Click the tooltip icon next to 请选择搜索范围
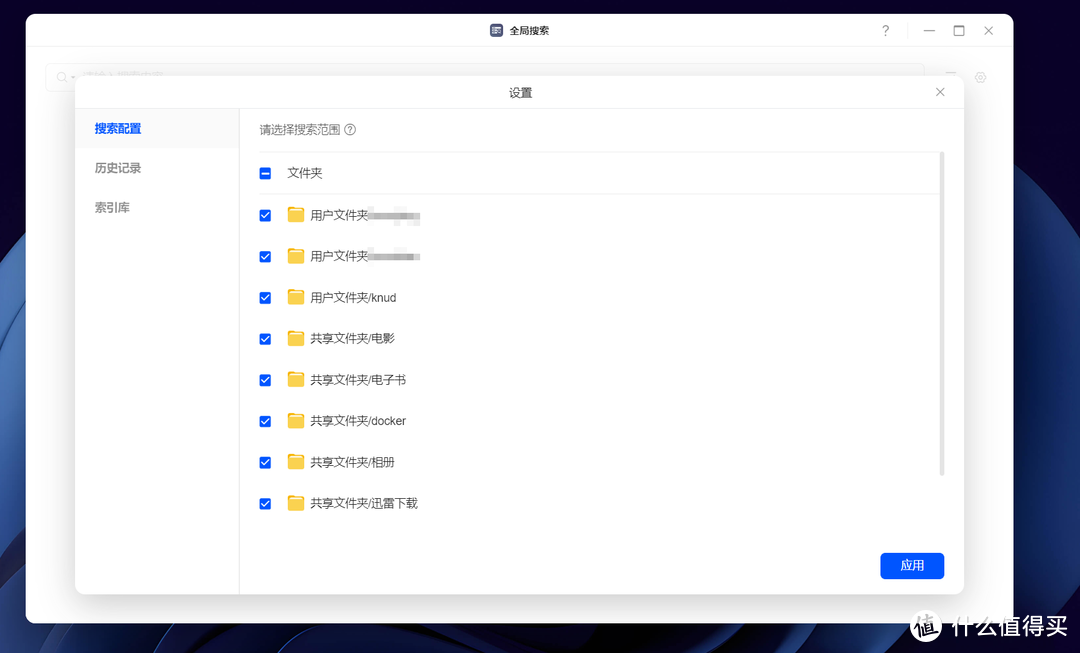 click(348, 129)
